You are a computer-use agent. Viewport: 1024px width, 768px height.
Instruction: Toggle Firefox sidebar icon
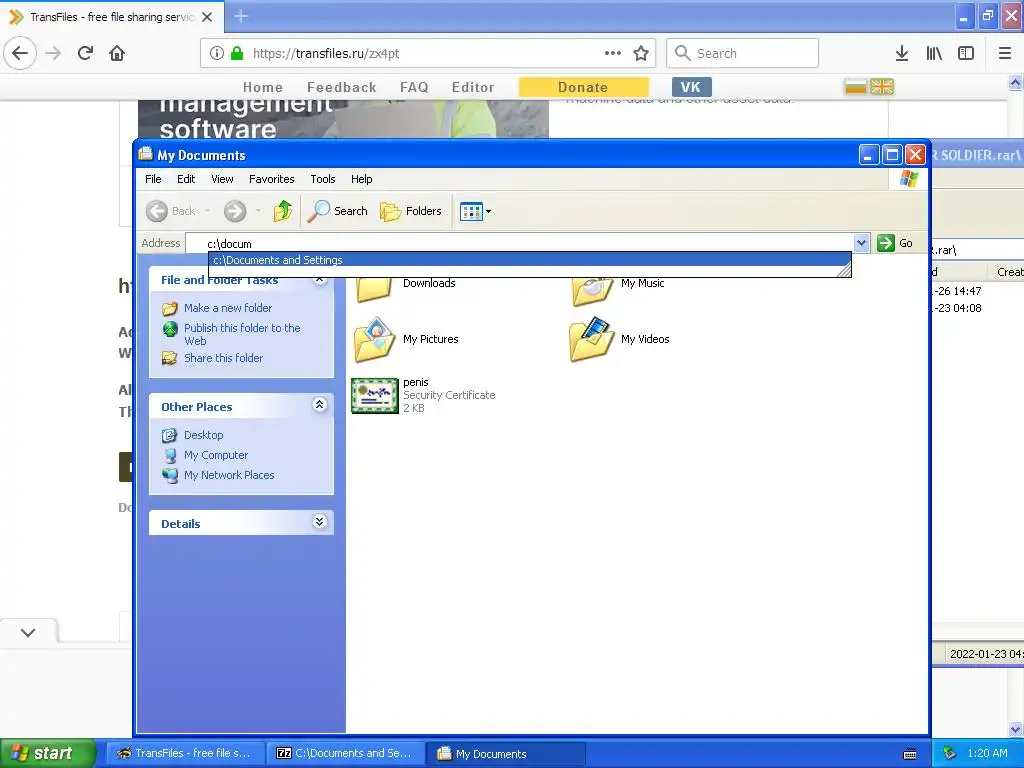tap(966, 54)
